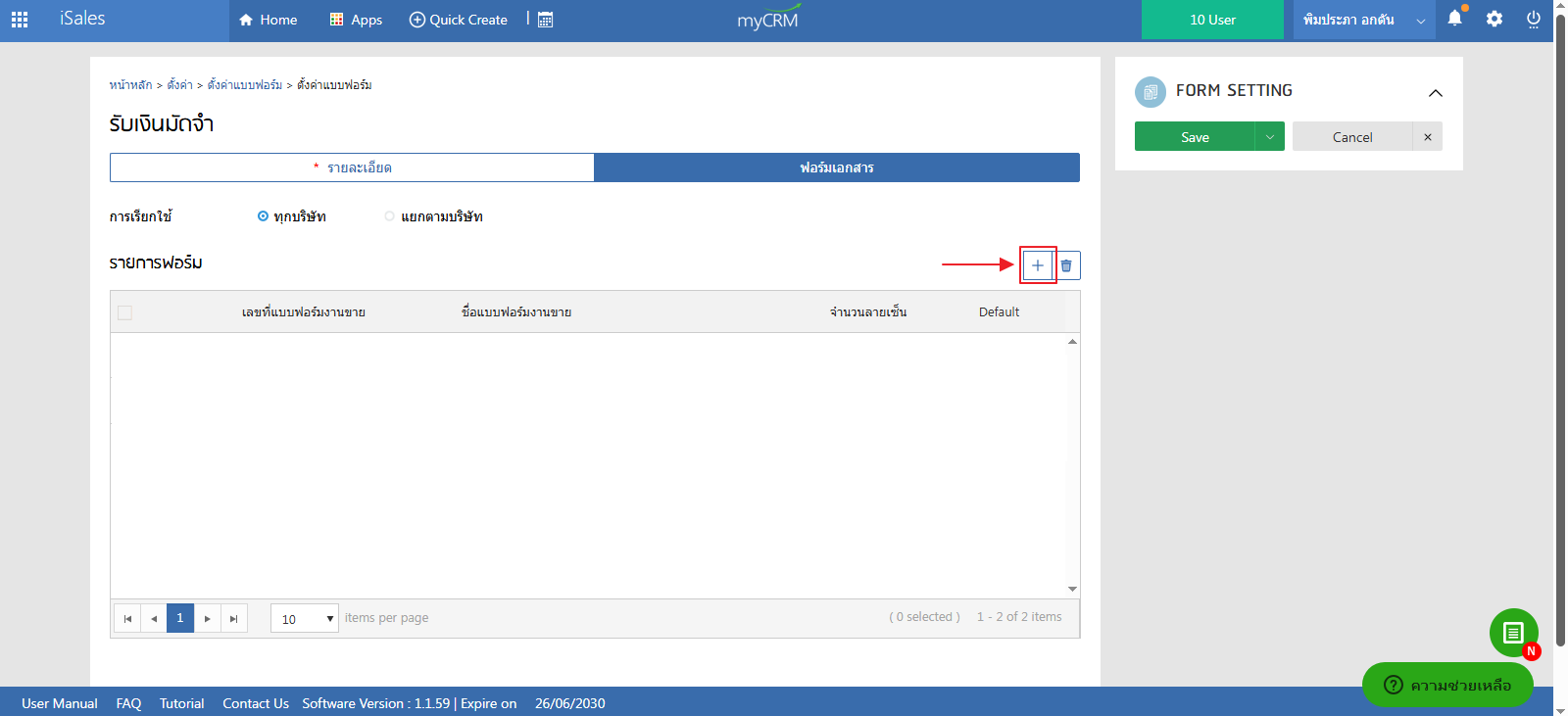Click the plus icon to add form
This screenshot has width=1568, height=716.
click(x=1037, y=265)
